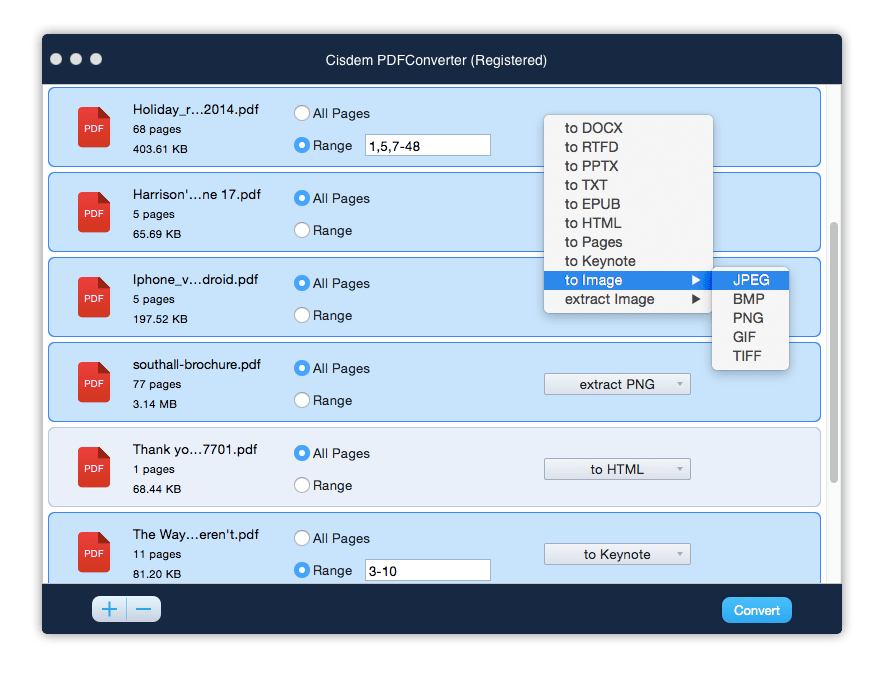
Task: Select Range for southall-brochure.pdf
Action: click(x=302, y=400)
